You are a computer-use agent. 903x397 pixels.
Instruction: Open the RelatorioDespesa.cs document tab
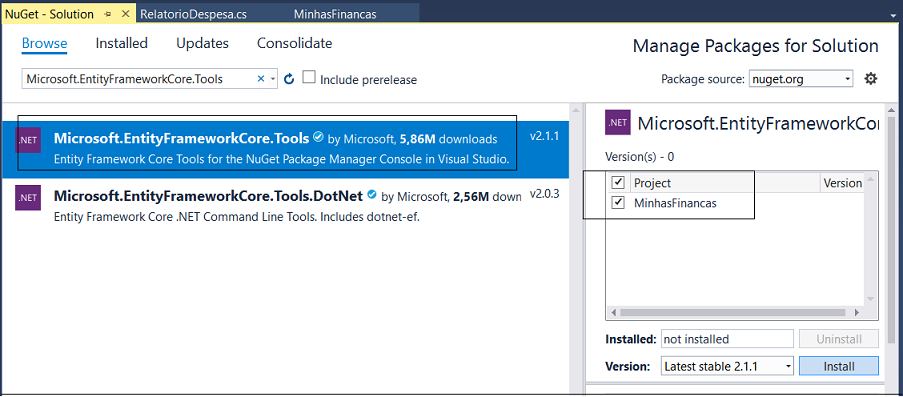[194, 14]
